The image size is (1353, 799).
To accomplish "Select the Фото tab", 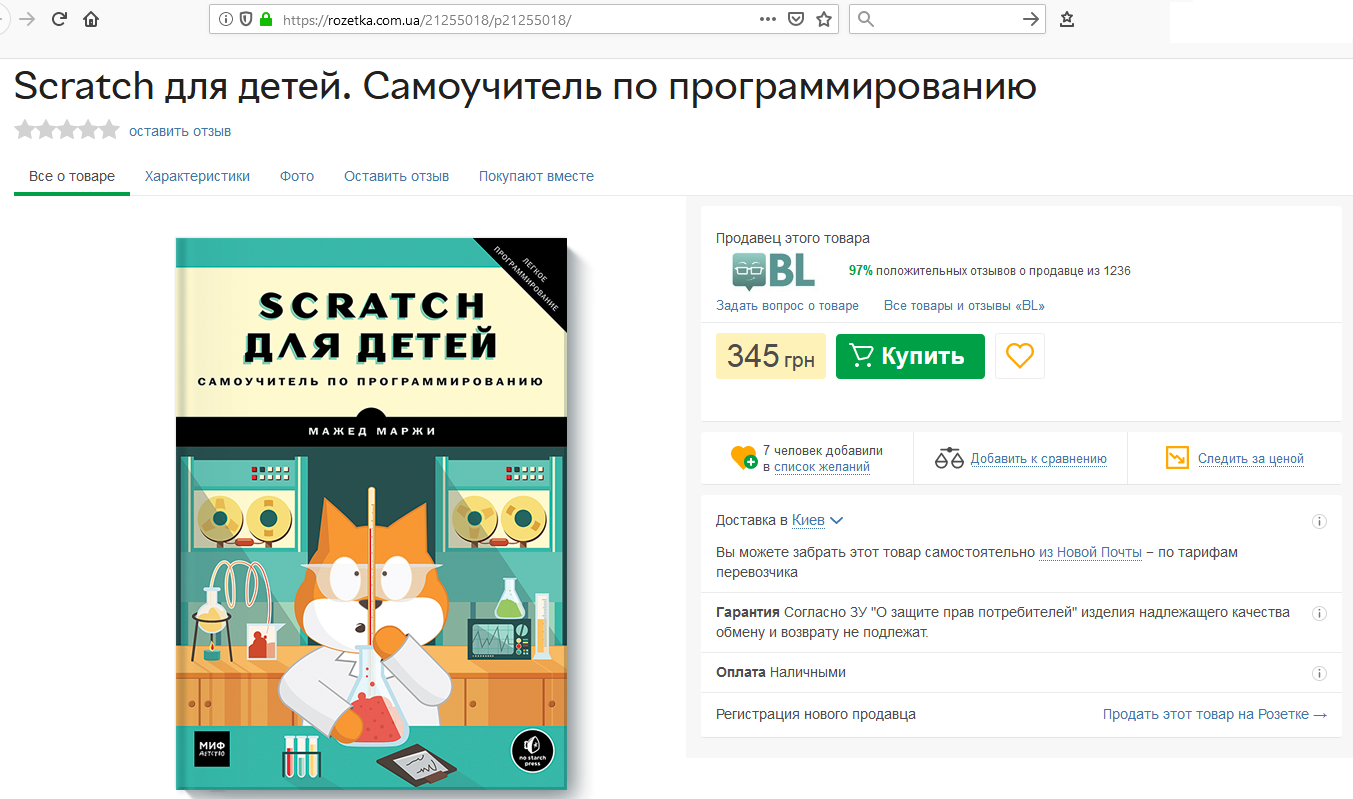I will pos(297,176).
